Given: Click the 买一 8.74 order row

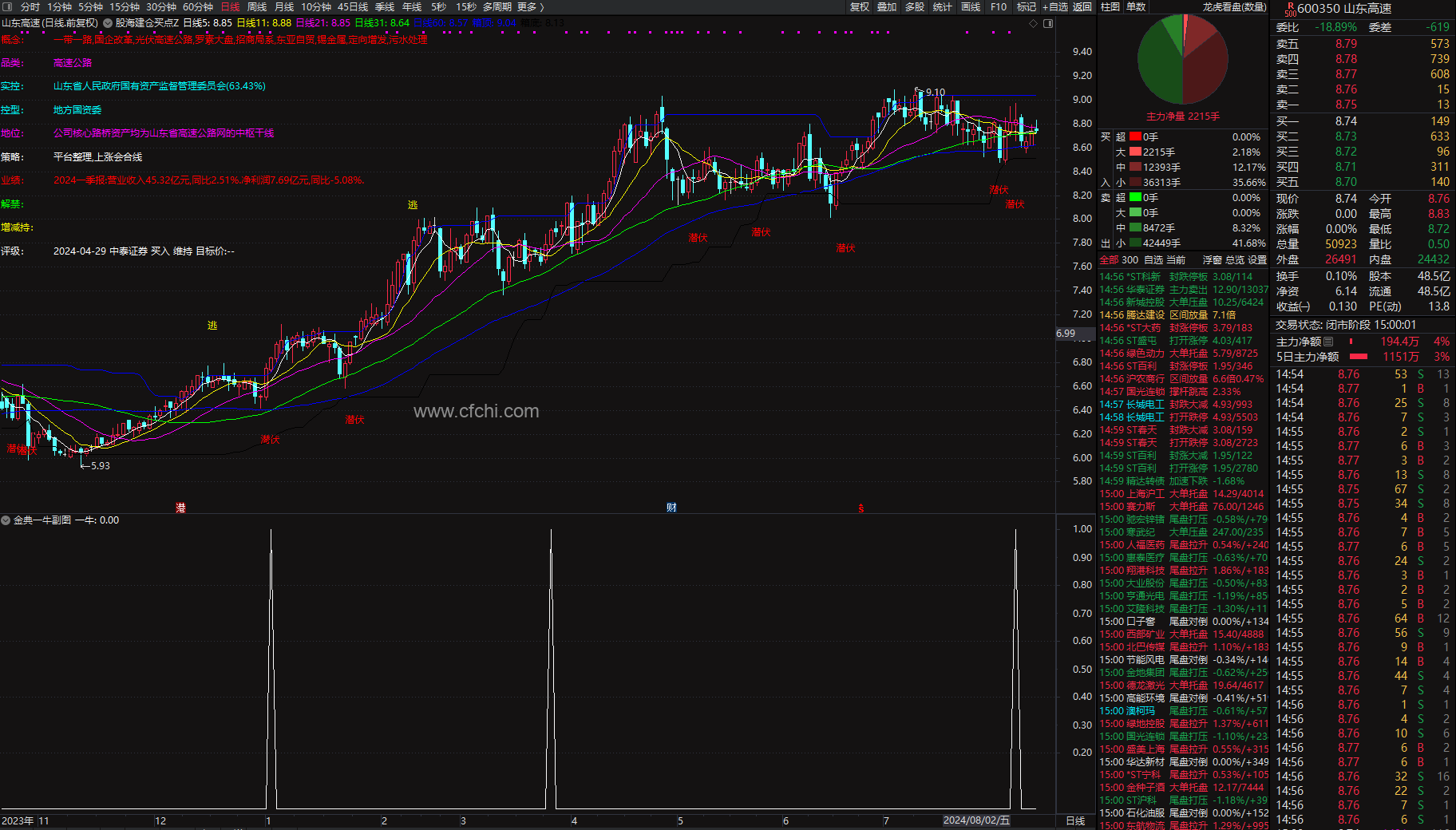Looking at the screenshot, I should pos(1363,121).
